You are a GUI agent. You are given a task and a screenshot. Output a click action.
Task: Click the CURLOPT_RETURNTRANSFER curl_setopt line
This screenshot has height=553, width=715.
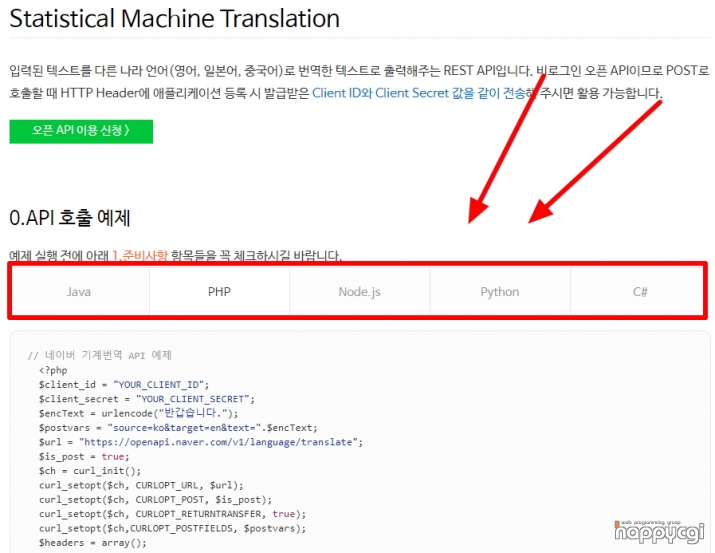click(x=172, y=514)
